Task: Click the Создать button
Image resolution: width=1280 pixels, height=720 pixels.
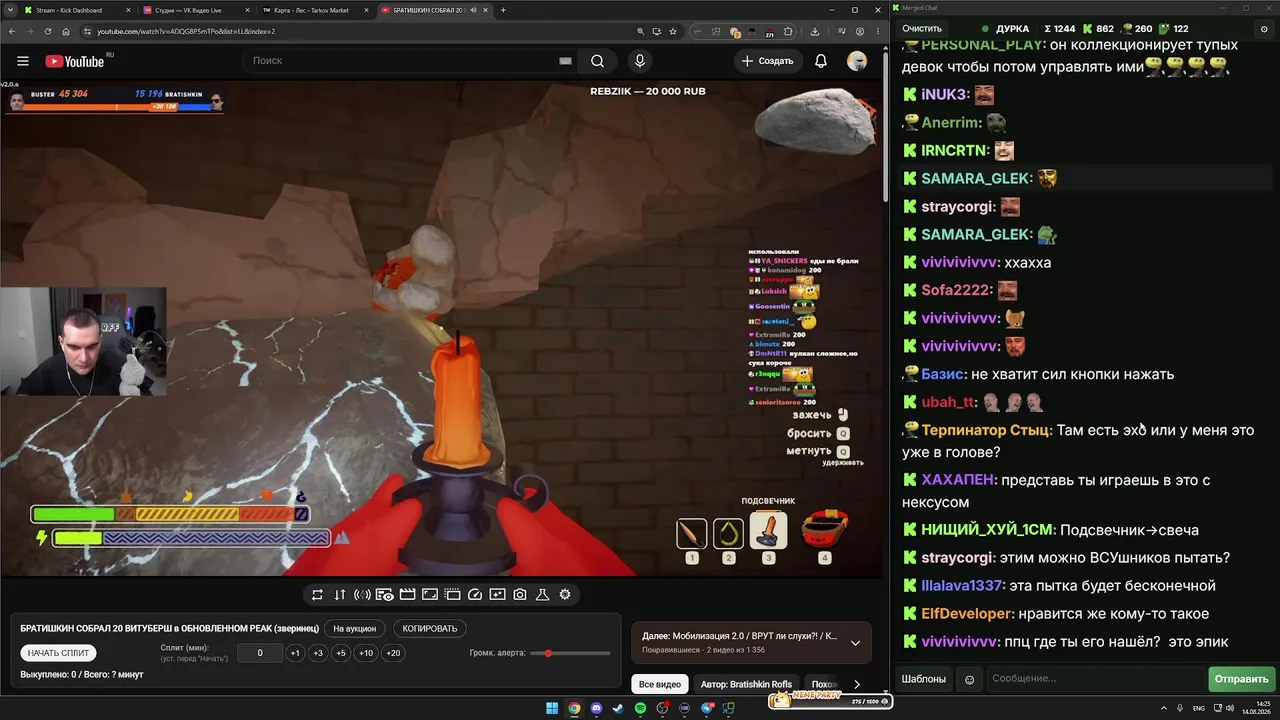Action: click(767, 61)
